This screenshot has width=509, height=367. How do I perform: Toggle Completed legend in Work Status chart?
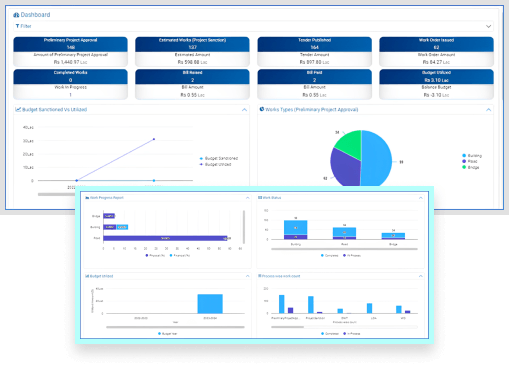click(329, 256)
